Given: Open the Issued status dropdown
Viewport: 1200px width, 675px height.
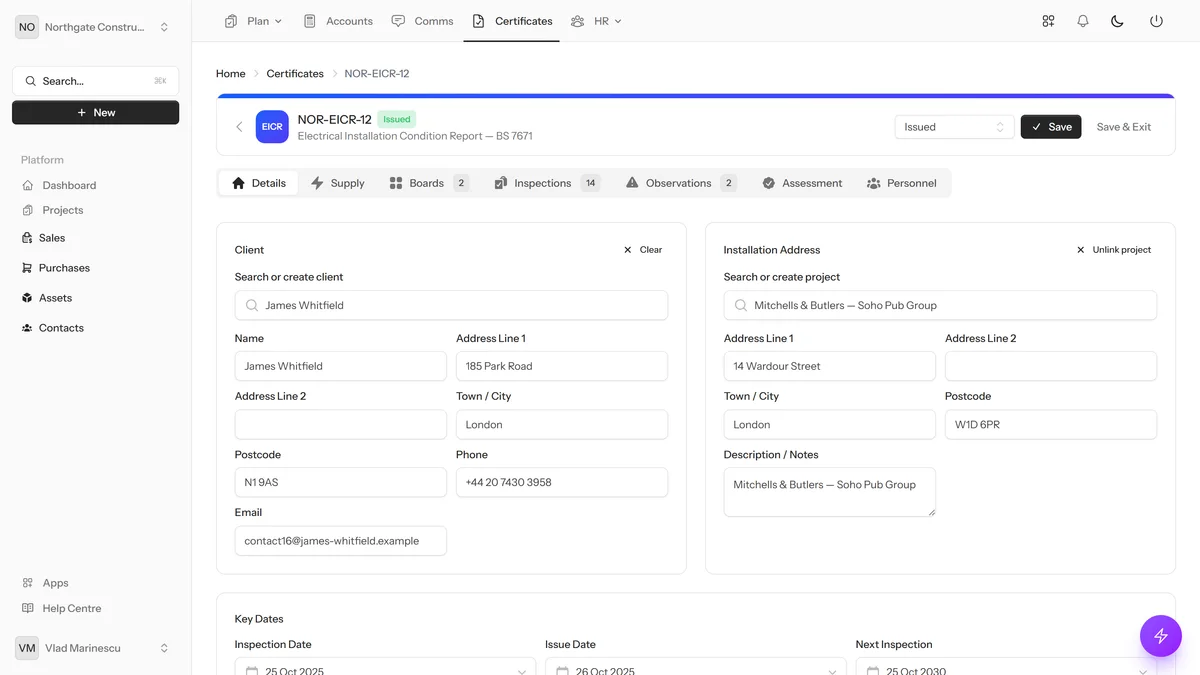Looking at the screenshot, I should click(x=954, y=127).
